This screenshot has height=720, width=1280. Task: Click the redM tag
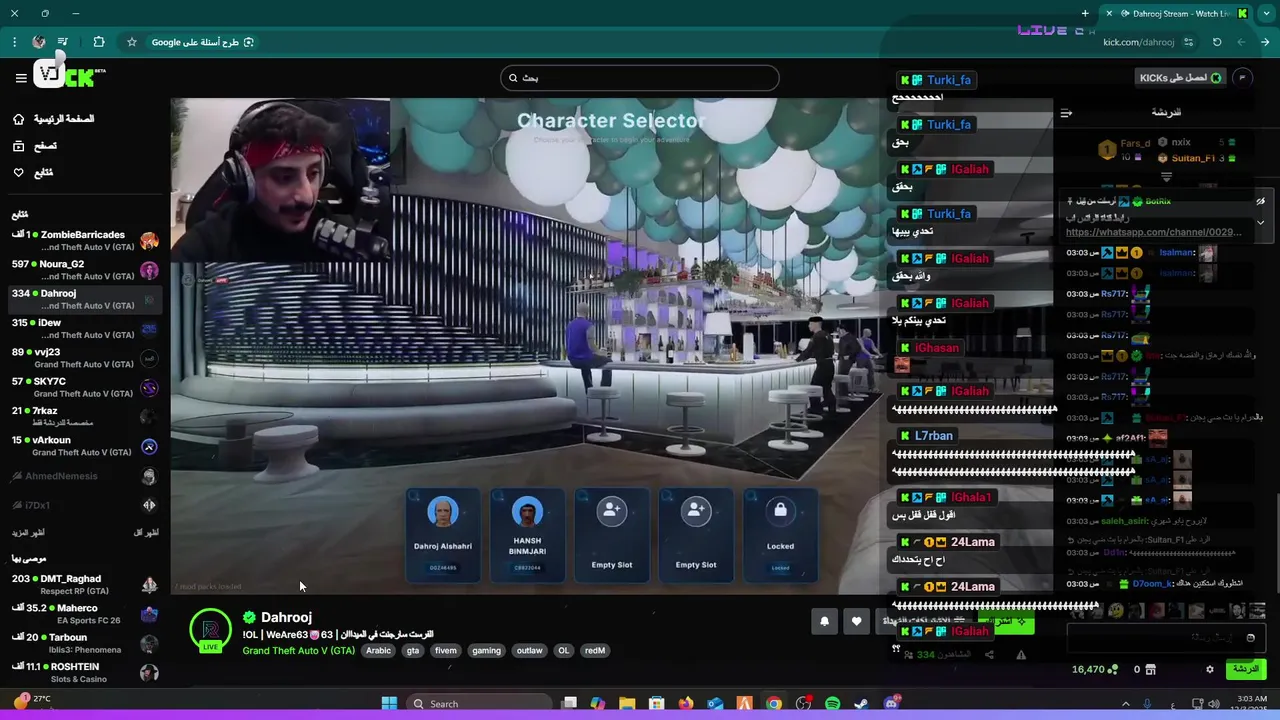(595, 650)
